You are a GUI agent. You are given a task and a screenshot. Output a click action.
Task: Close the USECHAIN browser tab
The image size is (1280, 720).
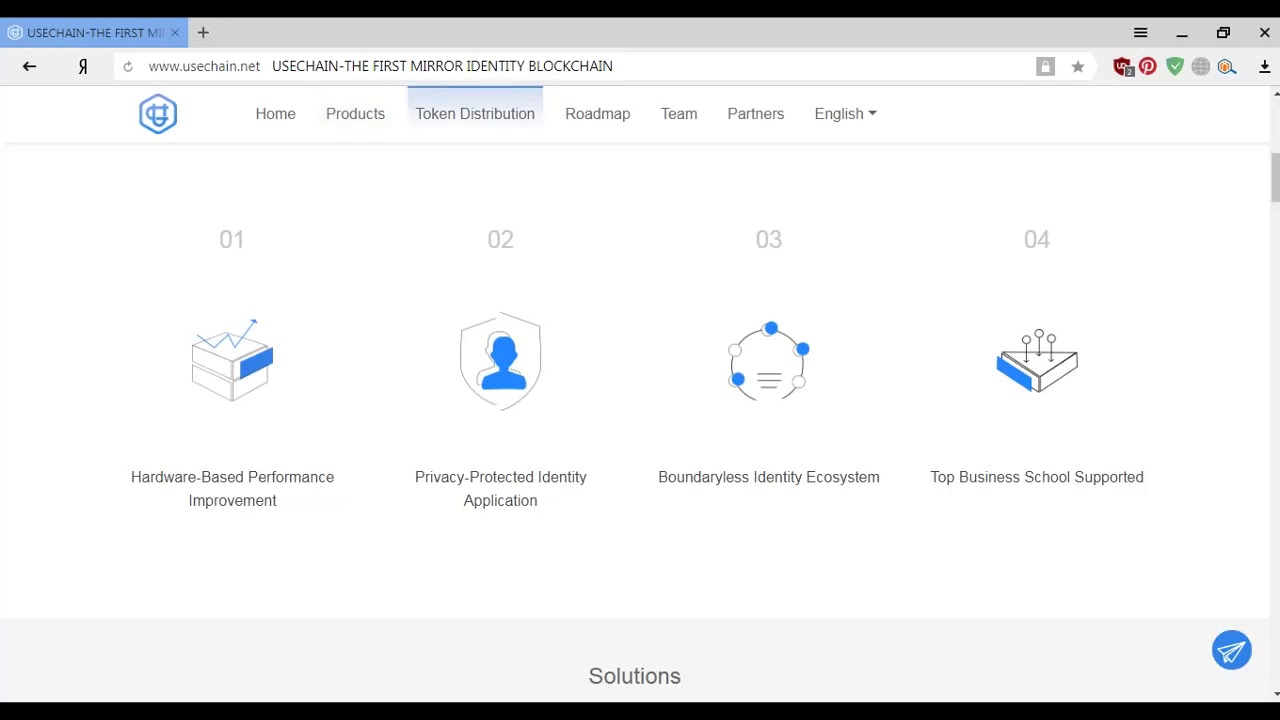click(175, 33)
